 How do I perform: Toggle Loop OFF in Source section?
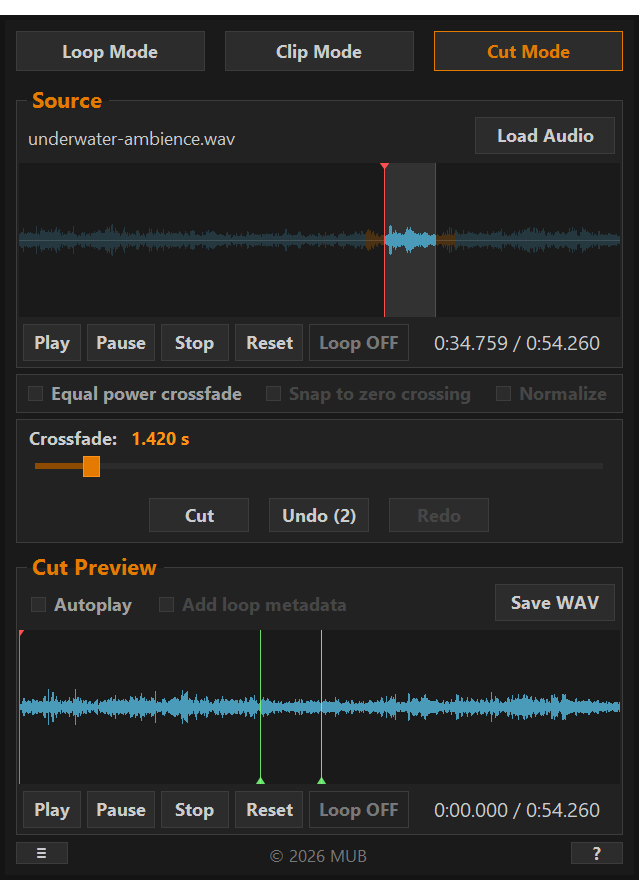359,342
